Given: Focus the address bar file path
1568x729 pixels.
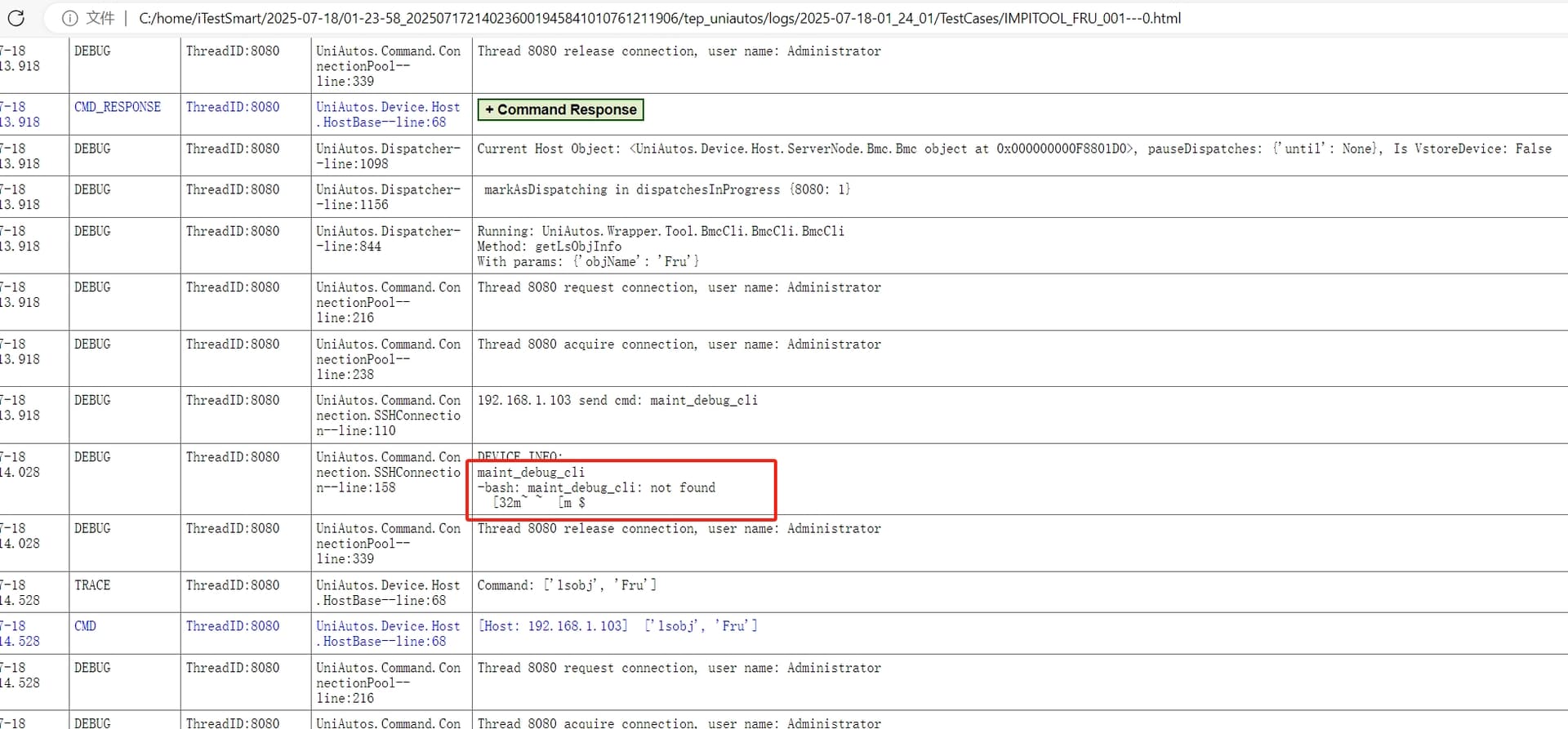Looking at the screenshot, I should [x=659, y=18].
